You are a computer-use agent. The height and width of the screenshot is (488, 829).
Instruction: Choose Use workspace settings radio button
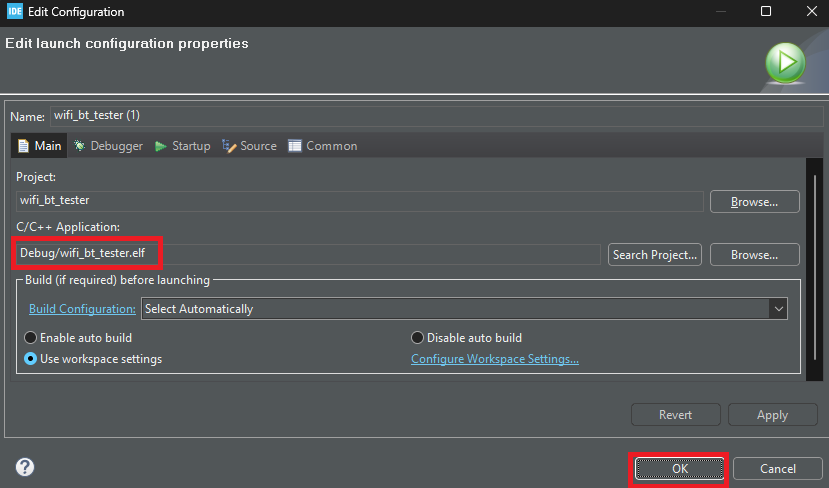pos(31,359)
